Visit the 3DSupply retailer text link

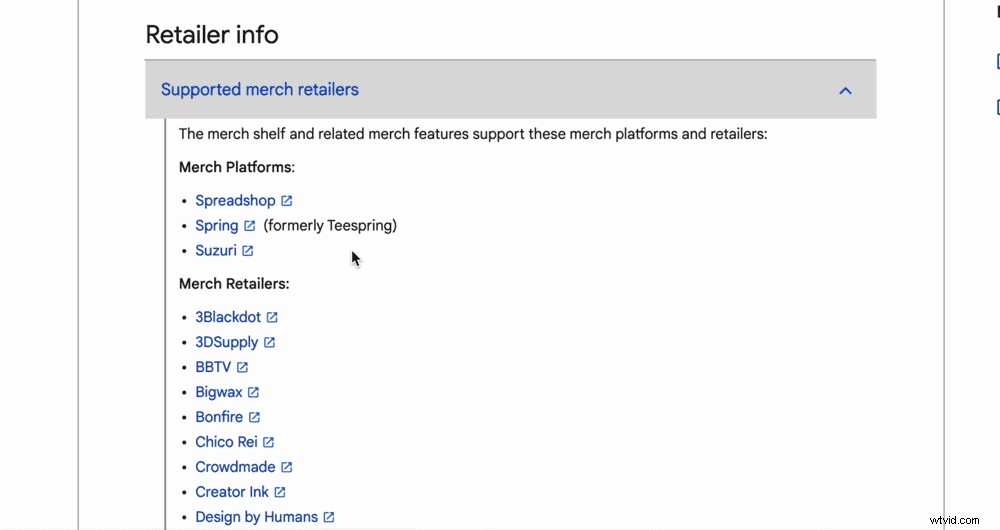227,342
